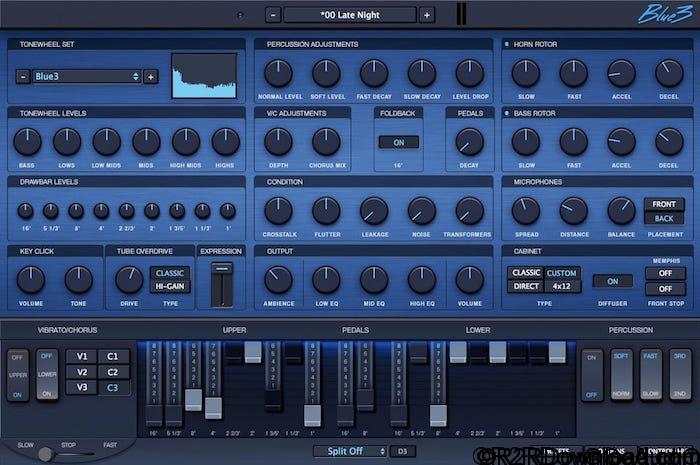Go to the previous preset with the top minus button
The height and width of the screenshot is (465, 700).
[x=273, y=15]
